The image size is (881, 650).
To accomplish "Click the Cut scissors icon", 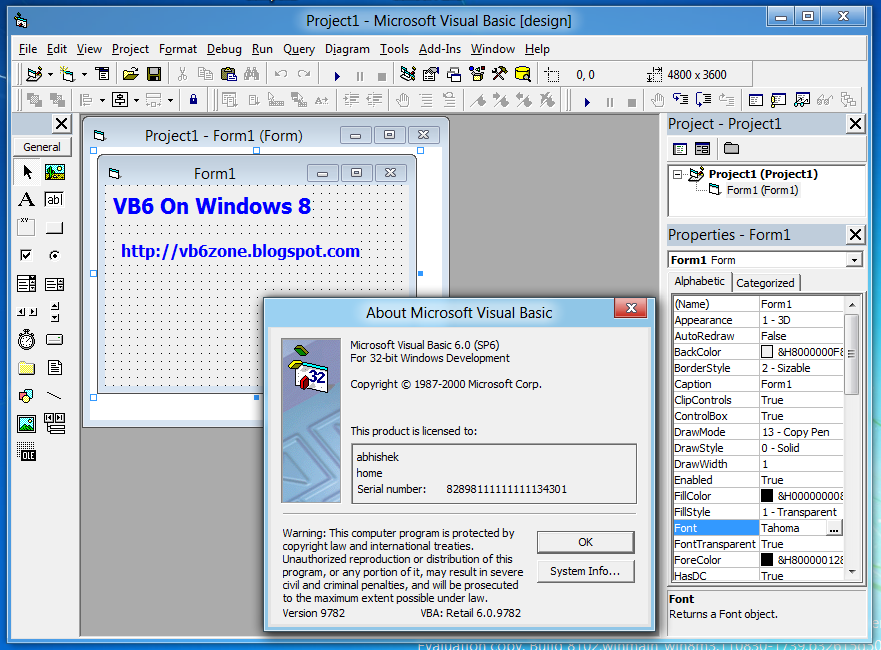I will pyautogui.click(x=182, y=74).
